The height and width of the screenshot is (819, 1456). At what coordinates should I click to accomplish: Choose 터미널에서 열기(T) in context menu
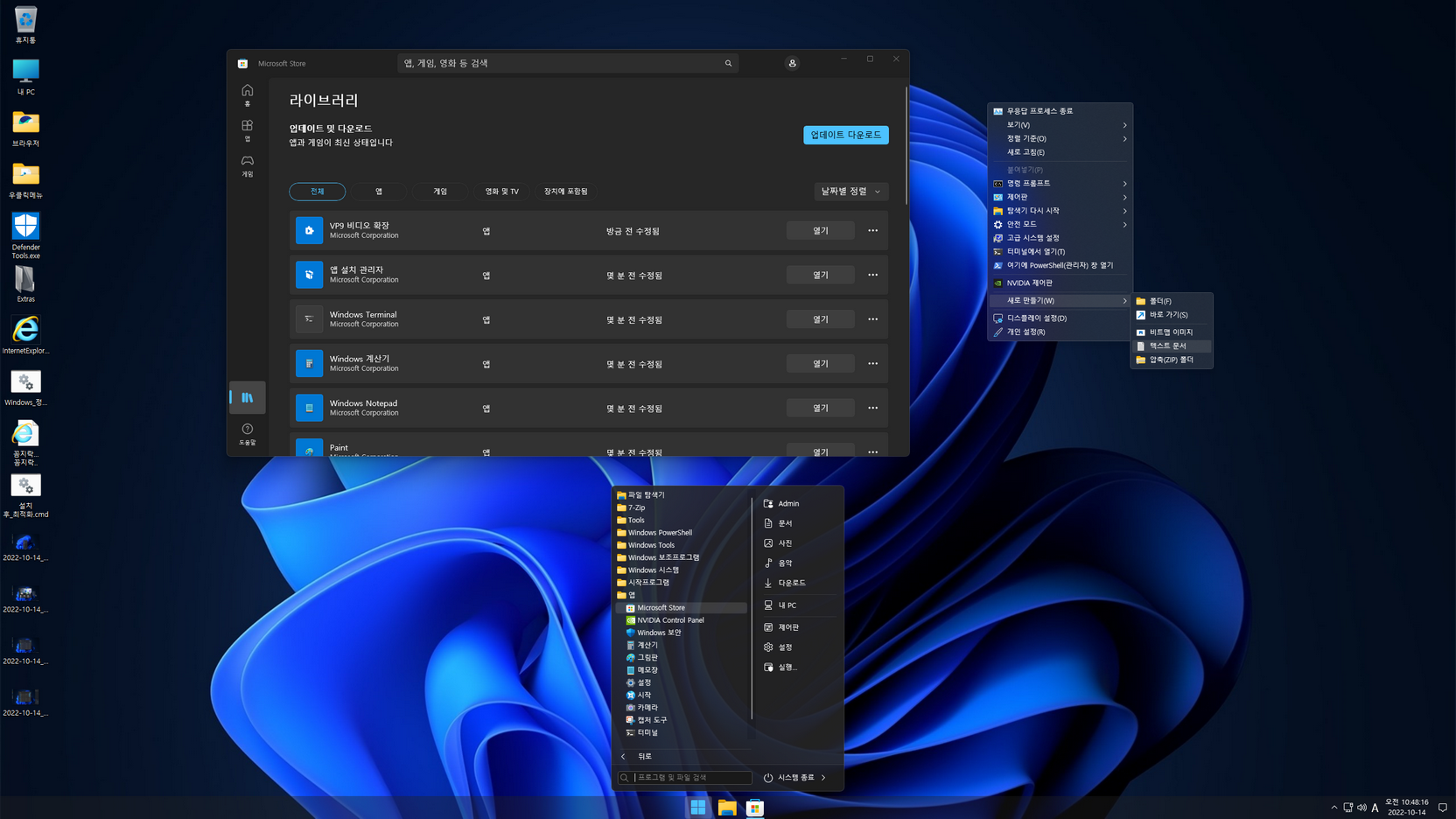click(x=1060, y=252)
